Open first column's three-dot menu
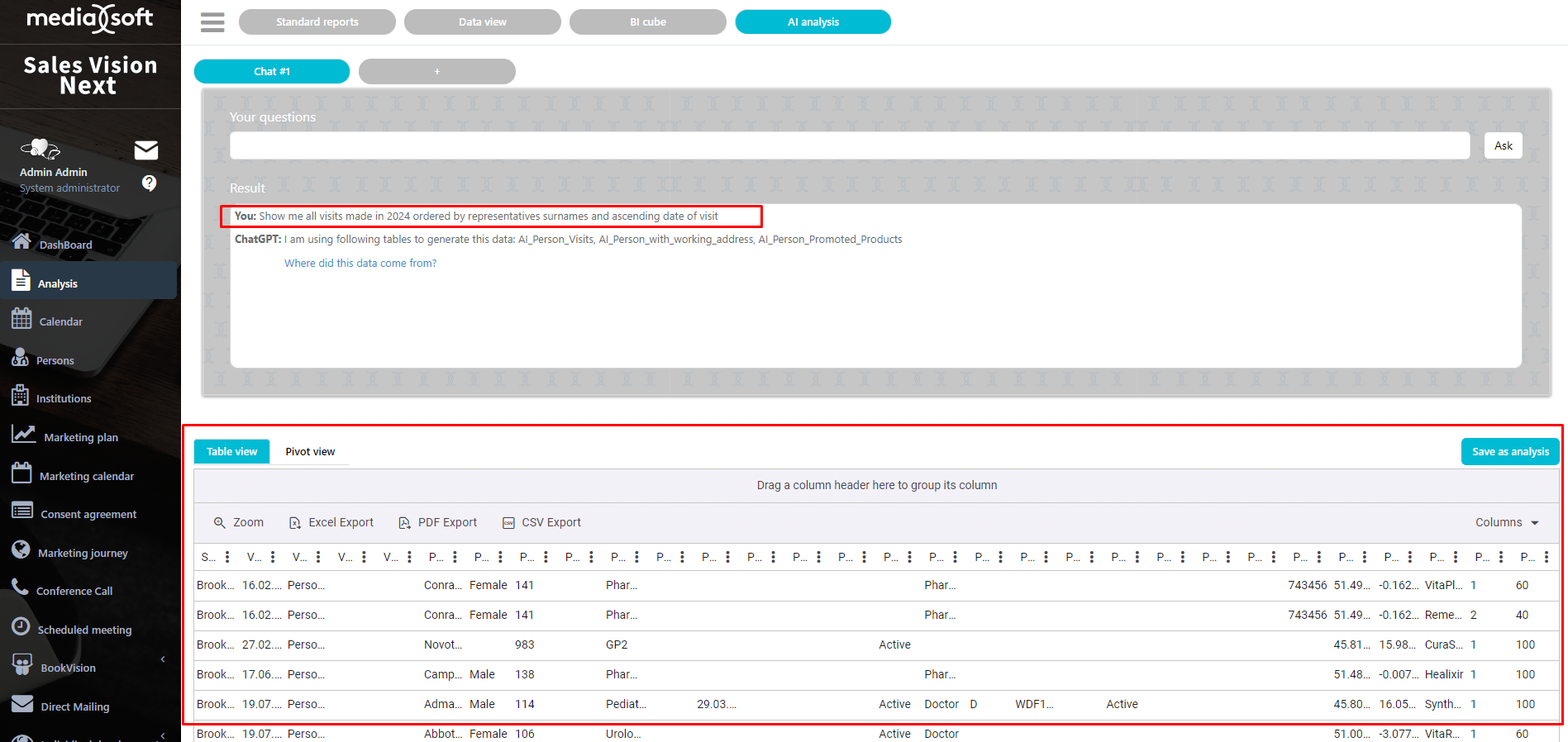Viewport: 1568px width, 742px height. 227,557
